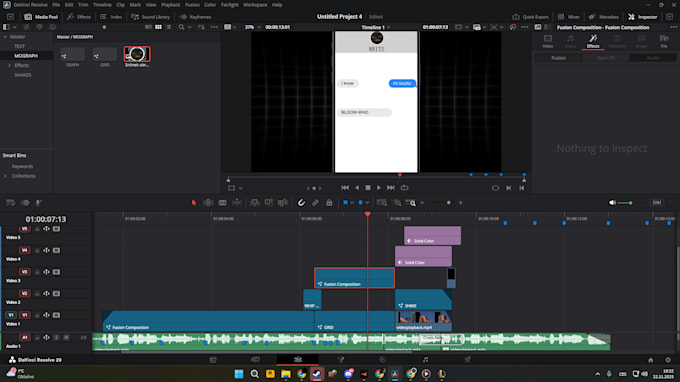Expand the Effects bin
Image resolution: width=680 pixels, height=382 pixels.
pyautogui.click(x=10, y=65)
